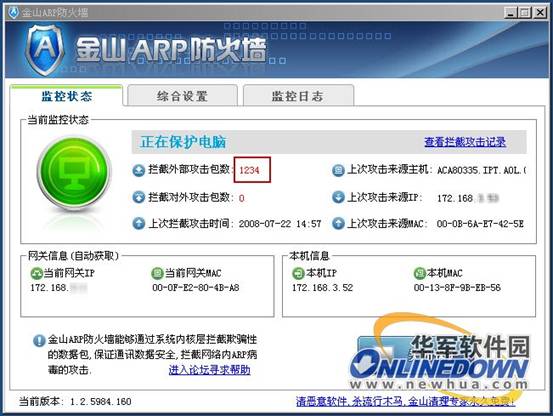Click the title bar shield app icon
This screenshot has width=553, height=416.
(x=13, y=12)
